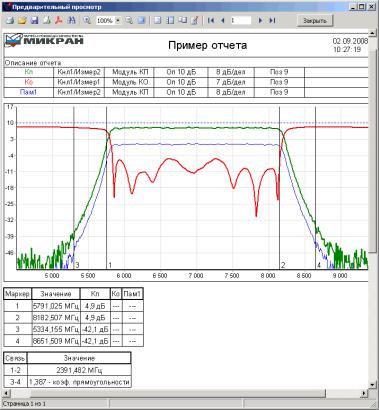Click the vertical scrollbar up arrow
Viewport: 379px width, 410px height.
point(373,33)
